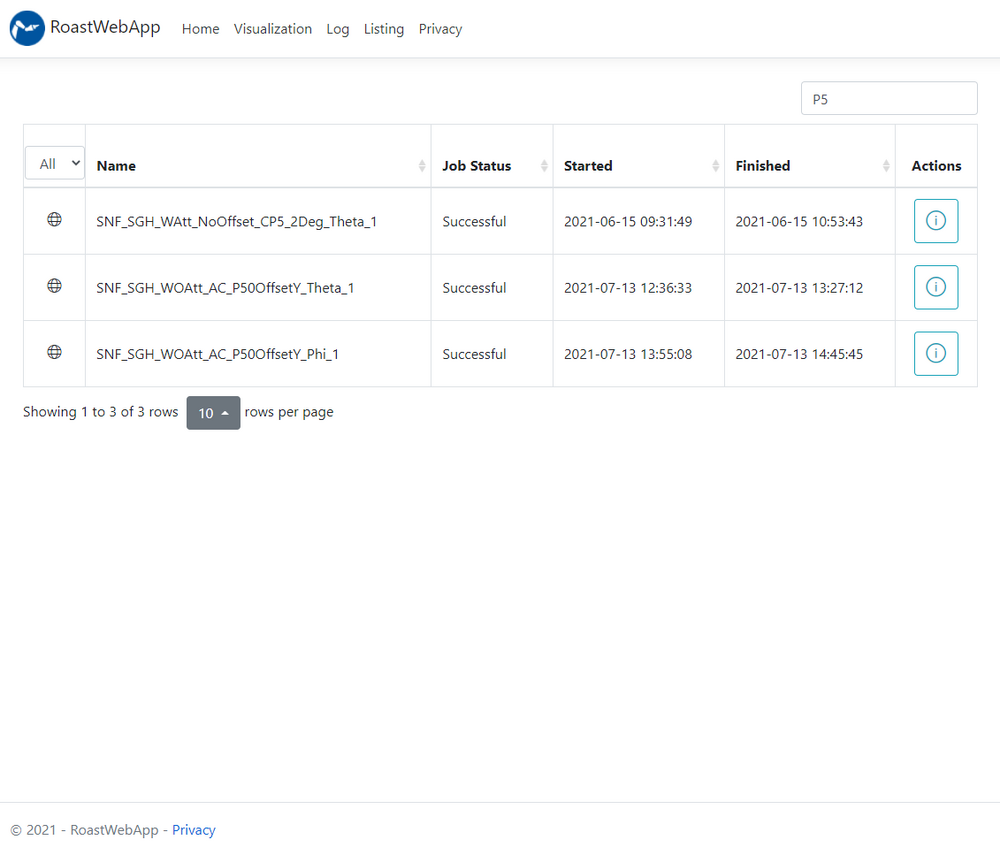Sort by Finished column header
The width and height of the screenshot is (1000, 855).
[x=763, y=166]
